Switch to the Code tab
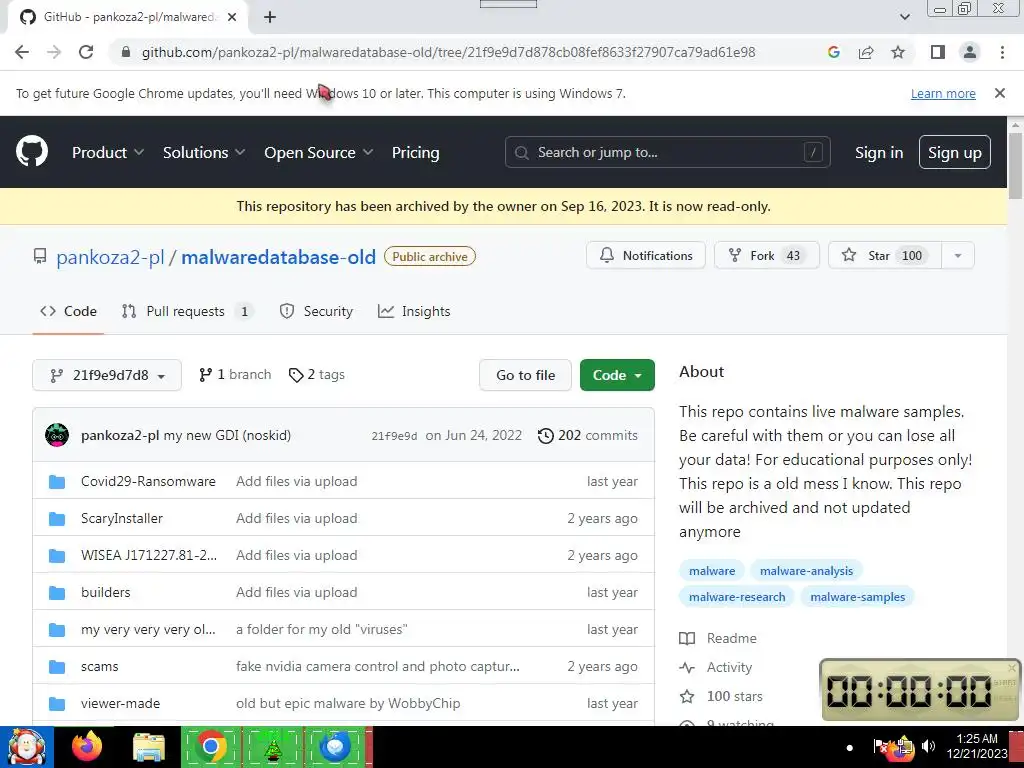 [69, 312]
